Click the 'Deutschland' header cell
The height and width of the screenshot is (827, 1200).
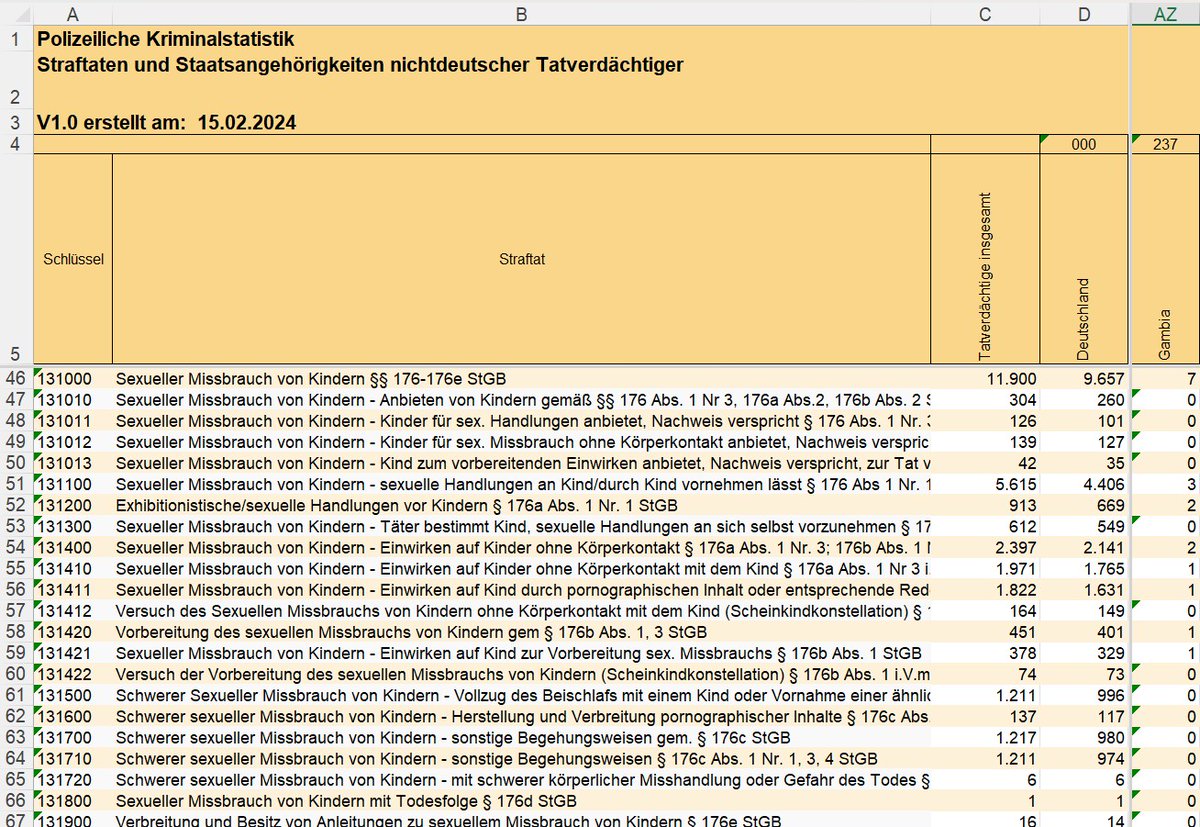pos(1084,259)
